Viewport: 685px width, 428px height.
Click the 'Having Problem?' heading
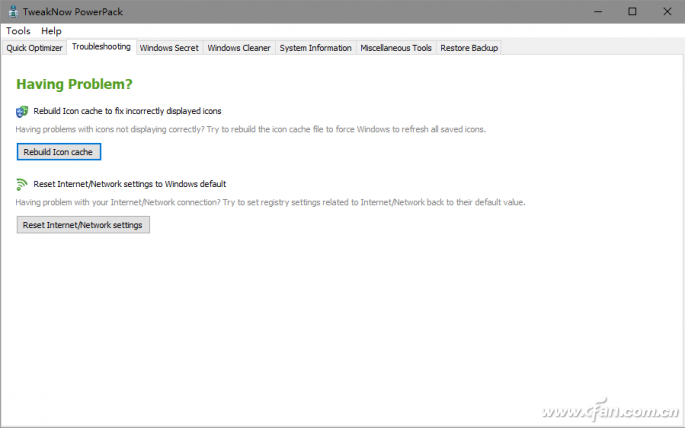74,84
